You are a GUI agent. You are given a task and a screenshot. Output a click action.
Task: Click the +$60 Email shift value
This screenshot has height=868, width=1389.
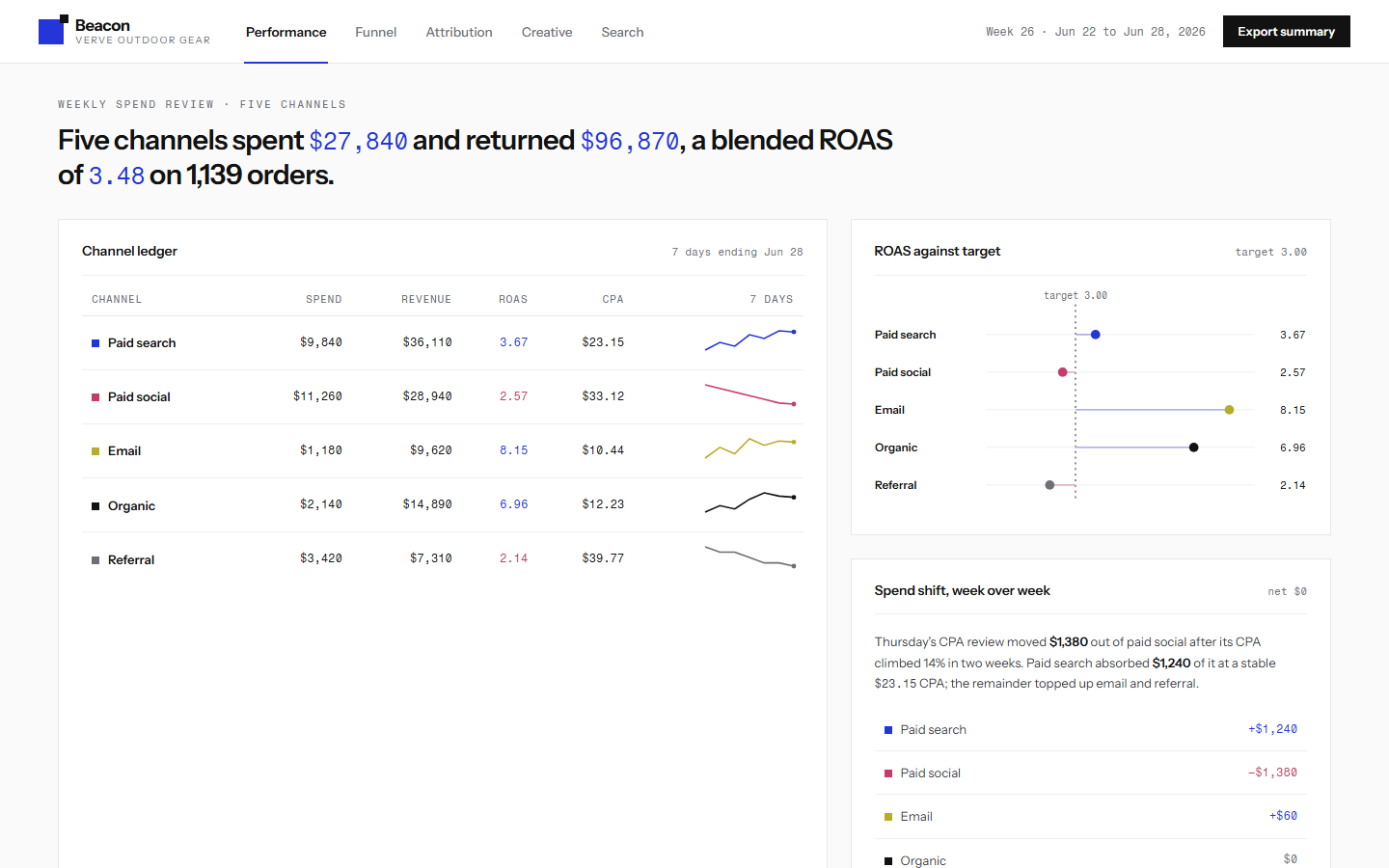(x=1283, y=816)
